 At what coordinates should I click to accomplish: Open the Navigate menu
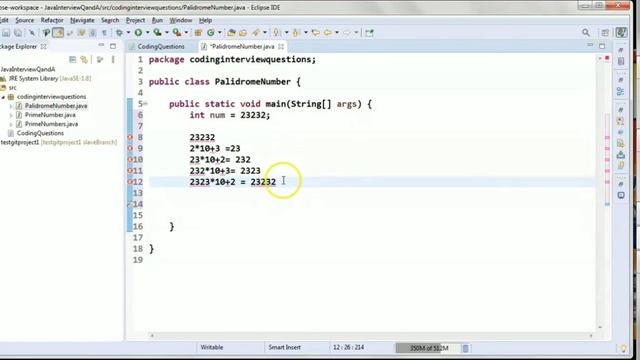82,20
